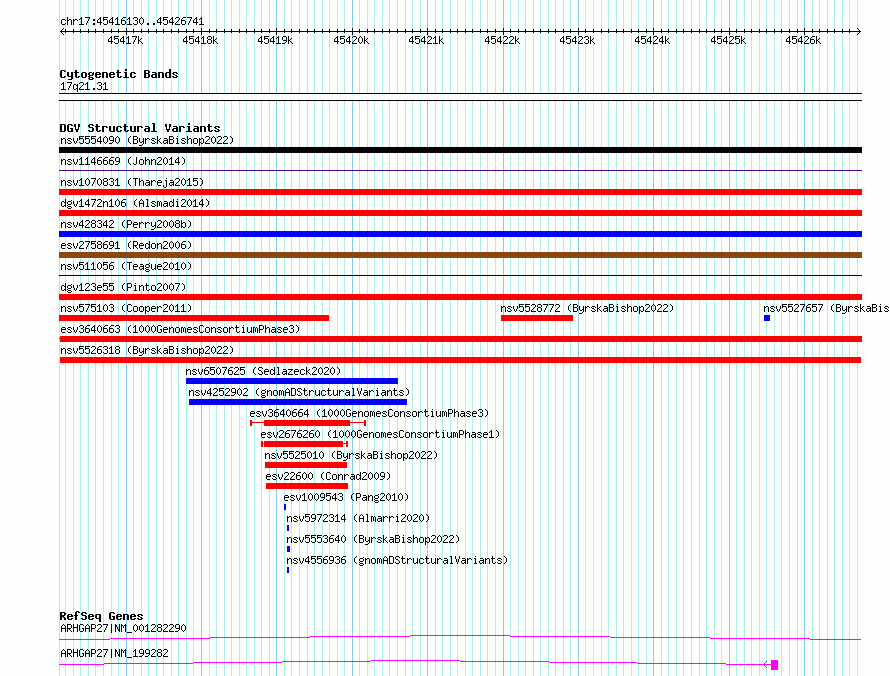Click the 45420k ruler tick label

point(351,40)
